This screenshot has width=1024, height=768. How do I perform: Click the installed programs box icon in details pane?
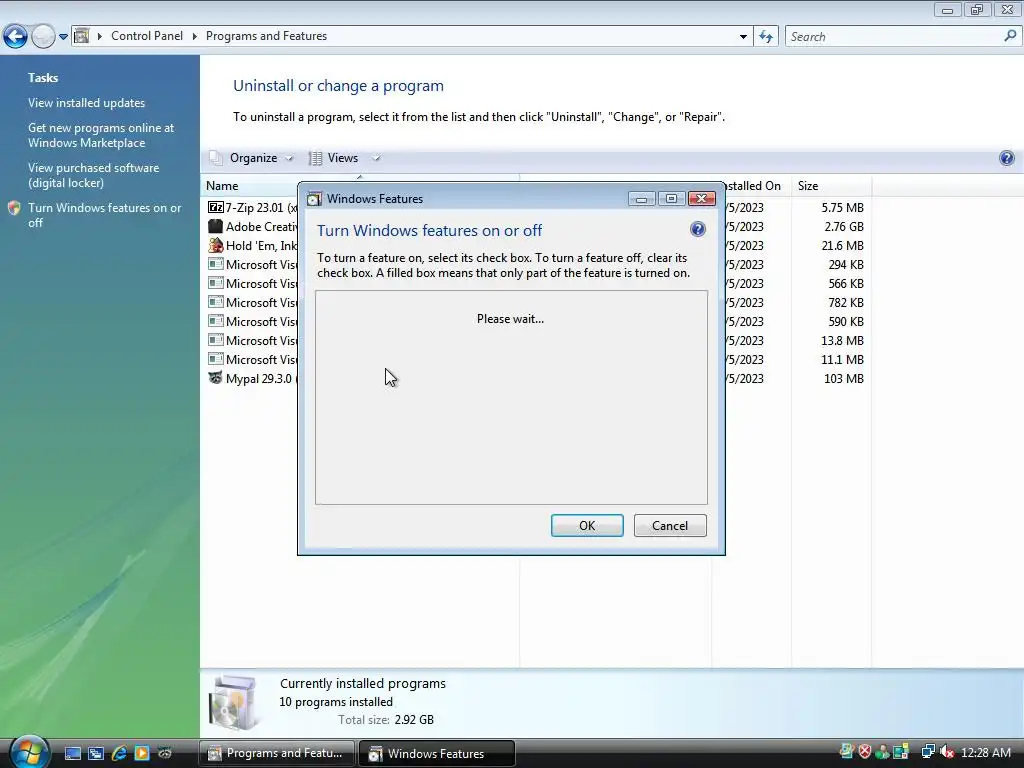235,703
